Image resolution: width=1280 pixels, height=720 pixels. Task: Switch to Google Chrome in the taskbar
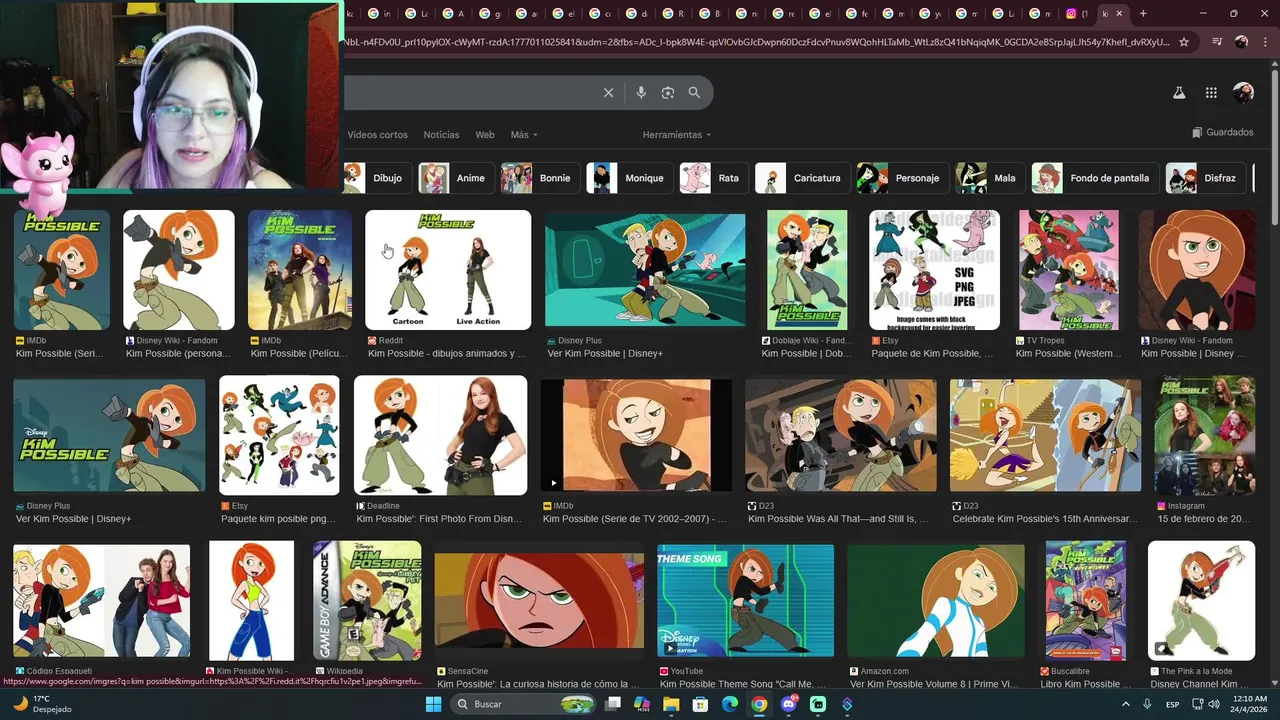point(759,704)
